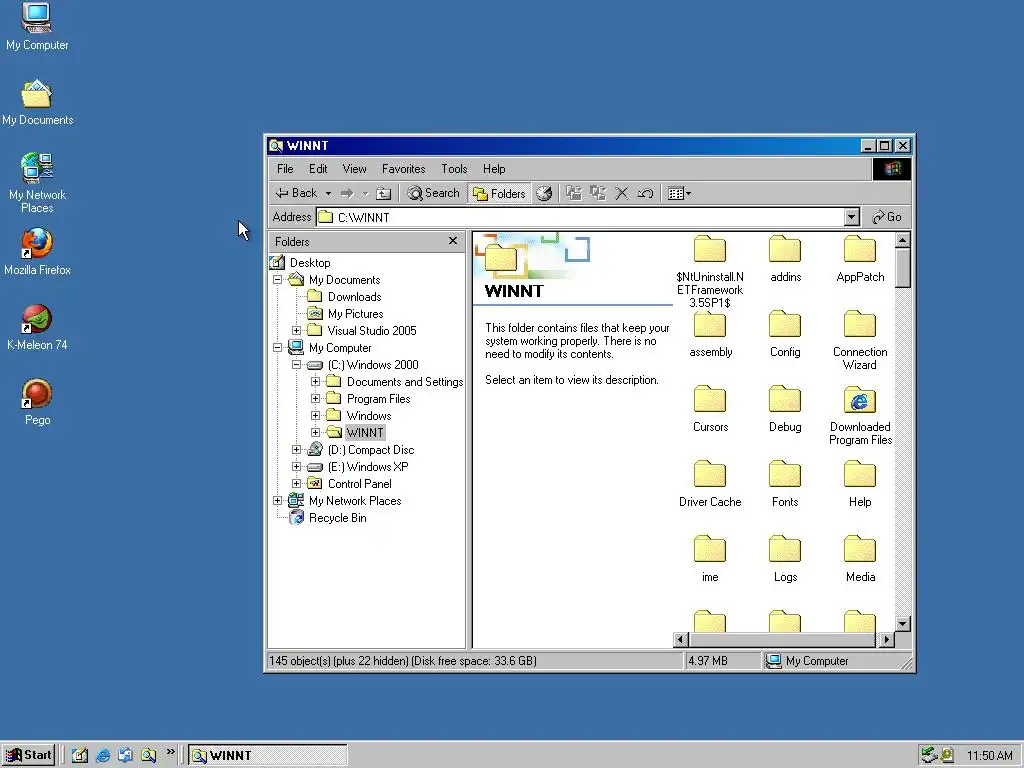Select the Media folder icon

[860, 550]
